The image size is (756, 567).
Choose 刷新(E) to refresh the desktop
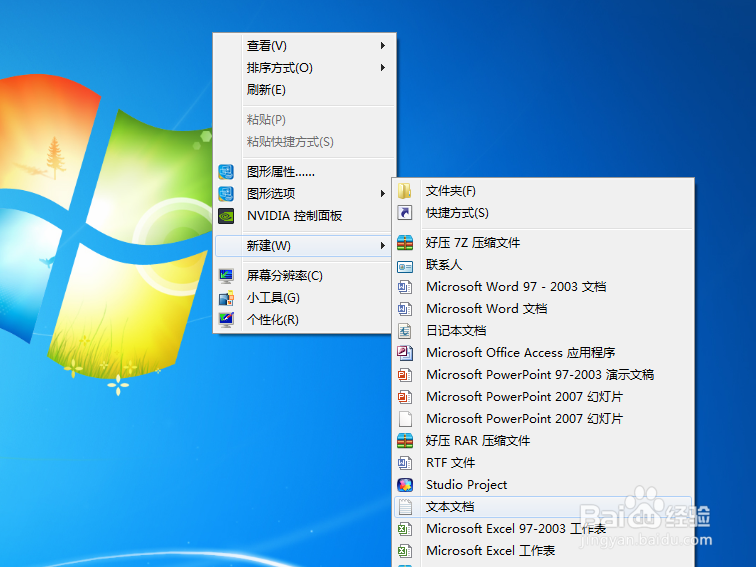pyautogui.click(x=304, y=90)
